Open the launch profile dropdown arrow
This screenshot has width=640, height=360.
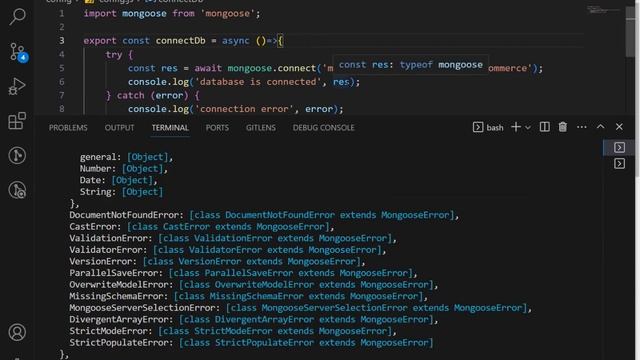pos(528,127)
